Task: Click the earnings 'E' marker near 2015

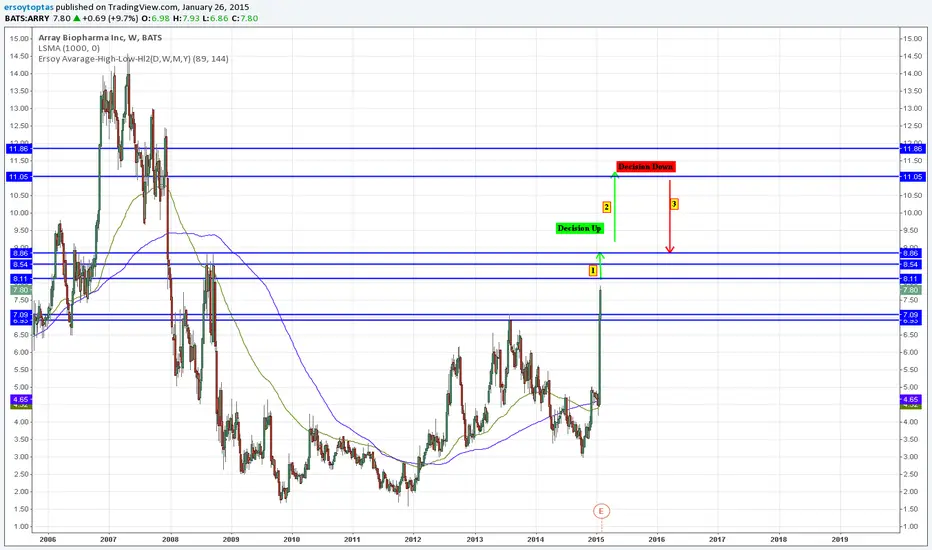Action: (x=601, y=511)
